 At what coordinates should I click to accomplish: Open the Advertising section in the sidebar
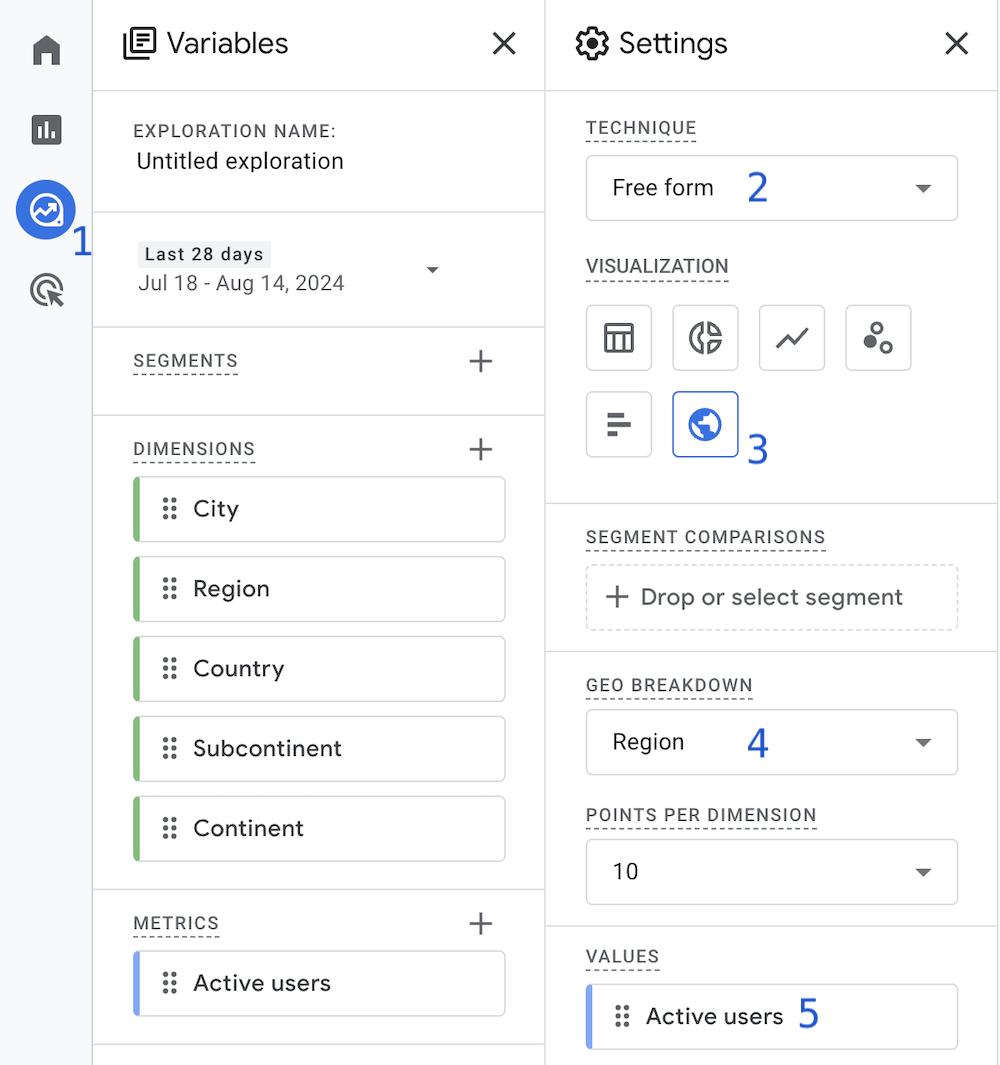pos(46,290)
